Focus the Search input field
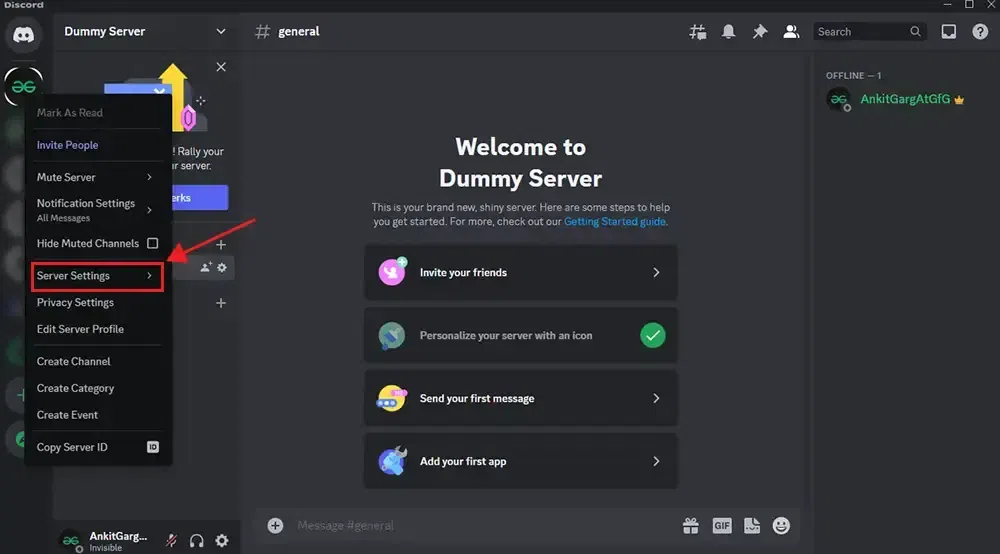The image size is (1000, 554). point(869,31)
